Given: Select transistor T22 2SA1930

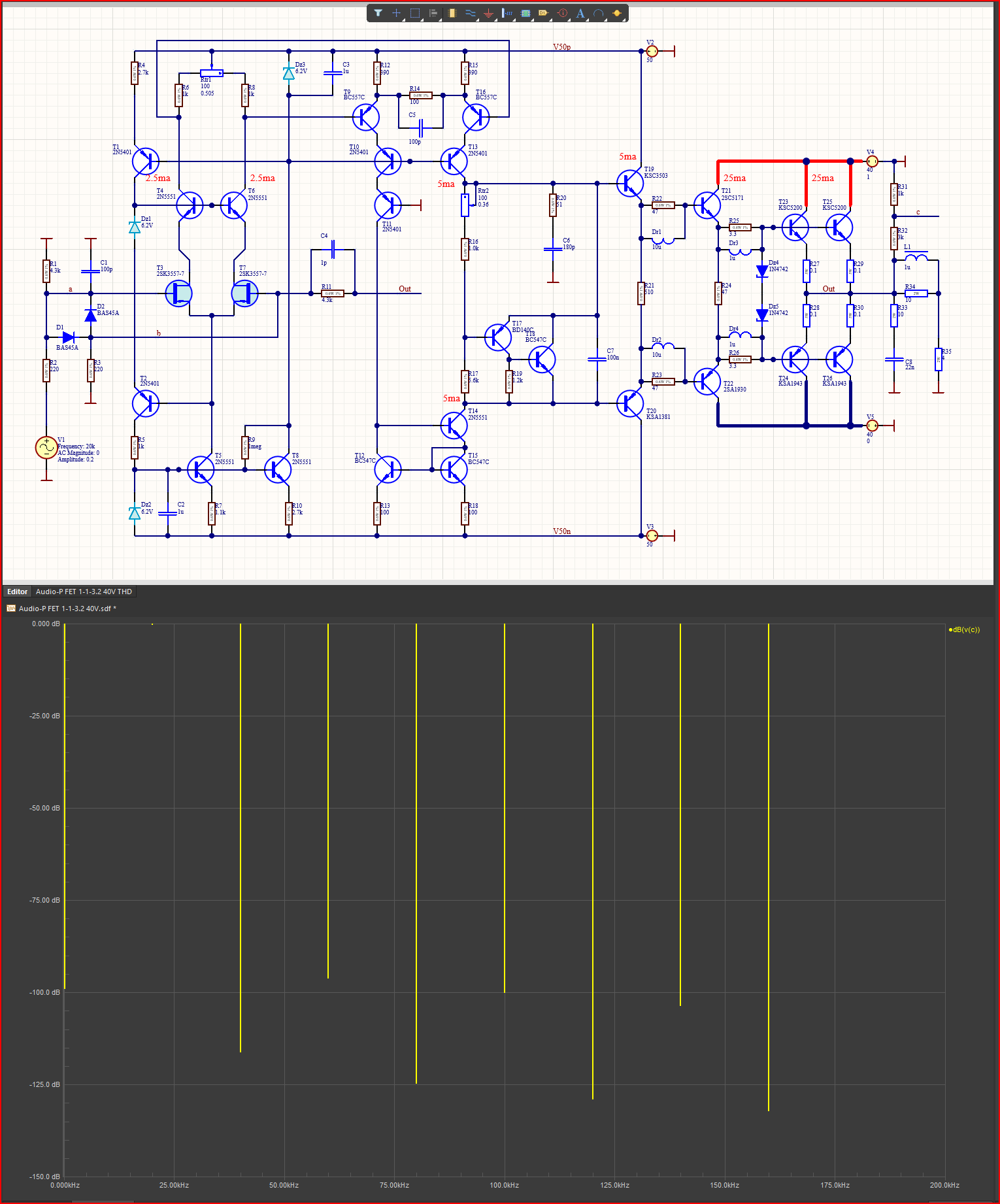Looking at the screenshot, I should coord(707,382).
